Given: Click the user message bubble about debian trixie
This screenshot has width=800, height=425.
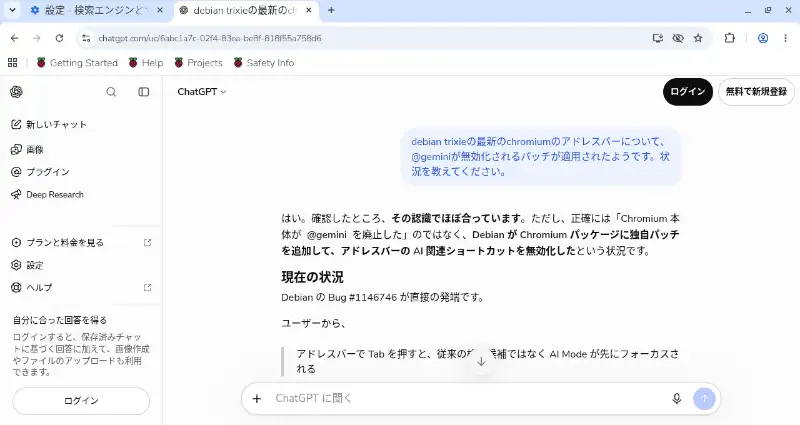Looking at the screenshot, I should click(541, 156).
